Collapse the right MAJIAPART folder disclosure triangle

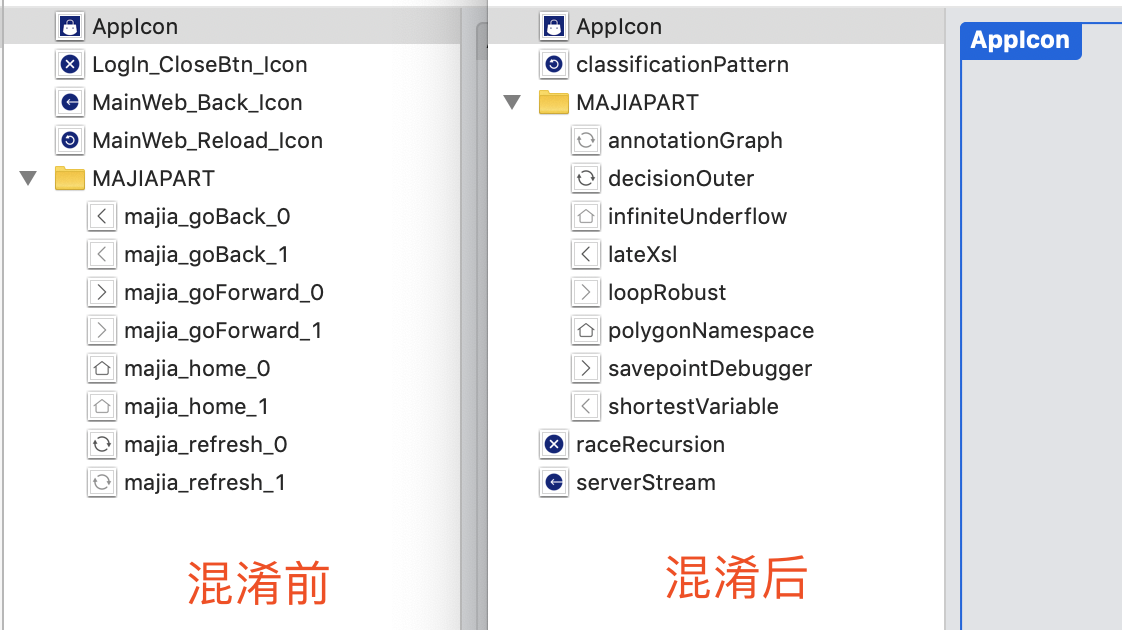pyautogui.click(x=512, y=103)
